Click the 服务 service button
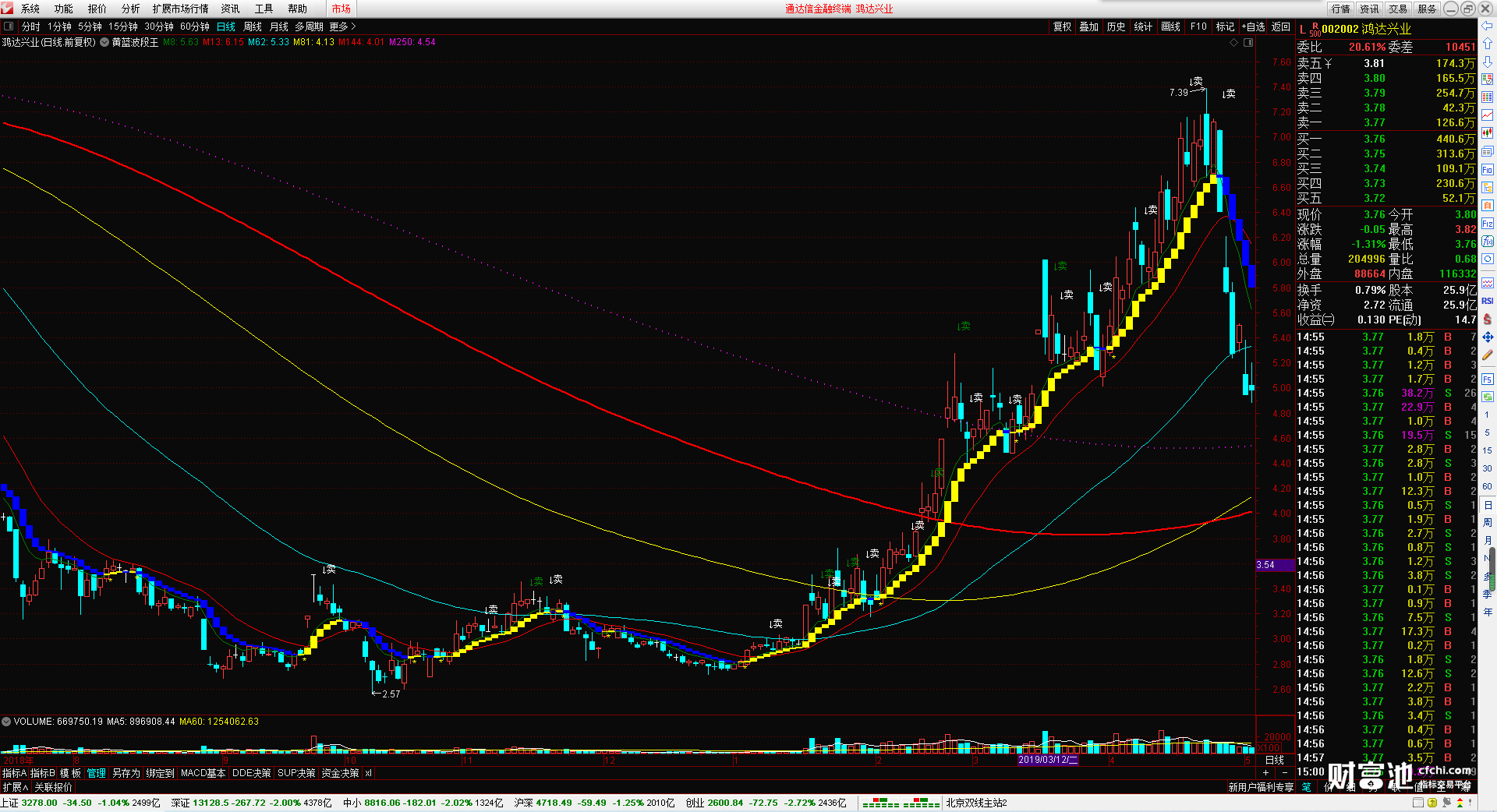This screenshot has height=812, width=1497. 1427,9
